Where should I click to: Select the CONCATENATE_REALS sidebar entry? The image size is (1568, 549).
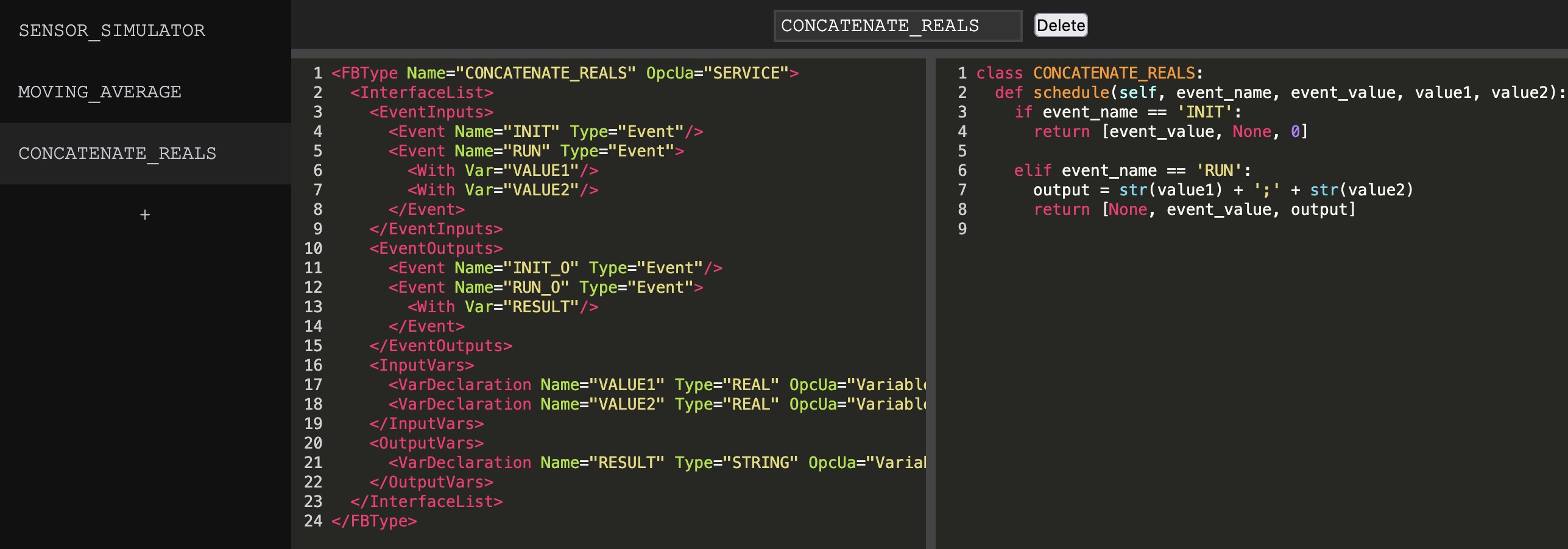[x=146, y=153]
